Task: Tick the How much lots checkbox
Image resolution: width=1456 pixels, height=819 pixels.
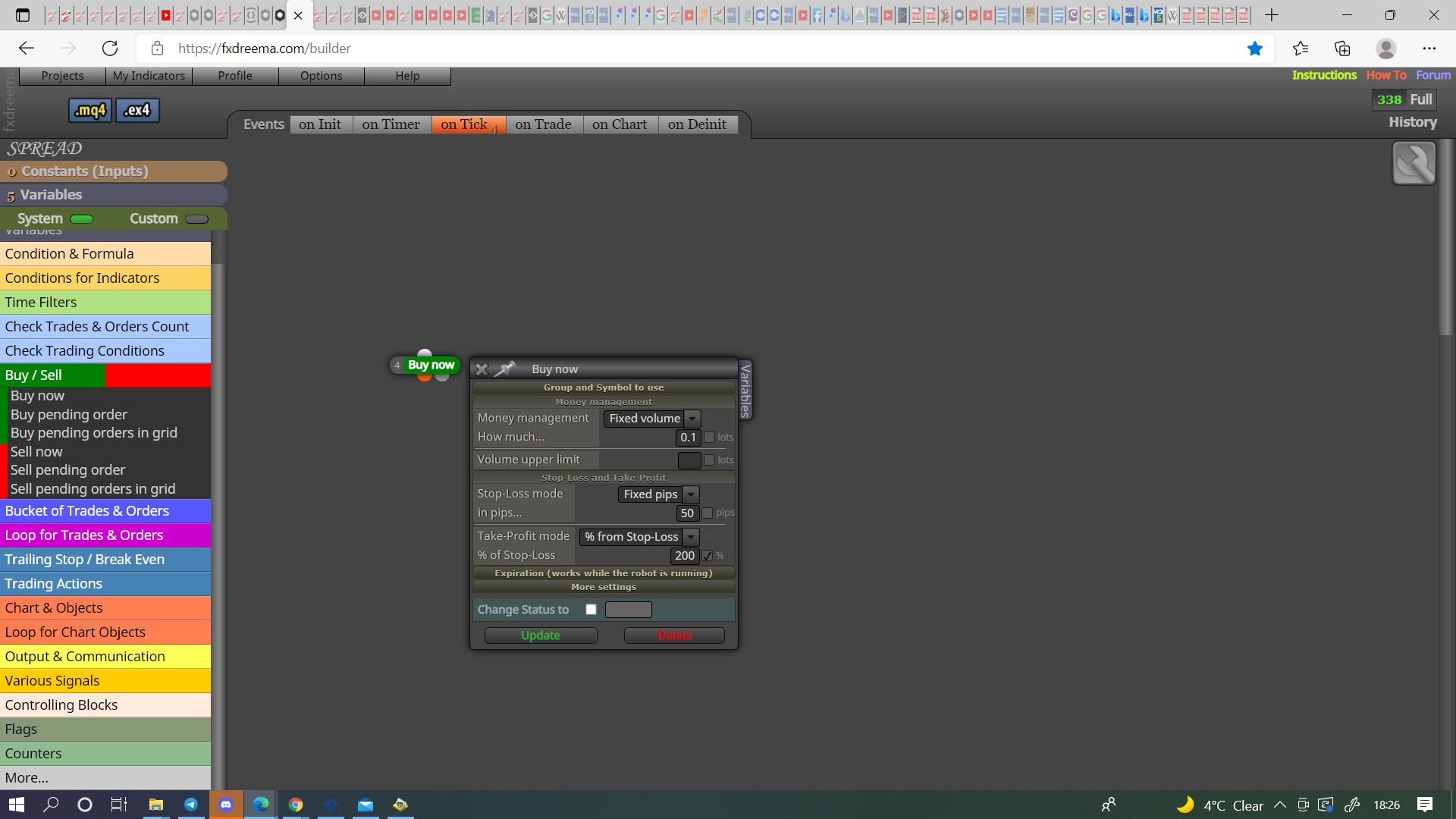Action: 709,438
